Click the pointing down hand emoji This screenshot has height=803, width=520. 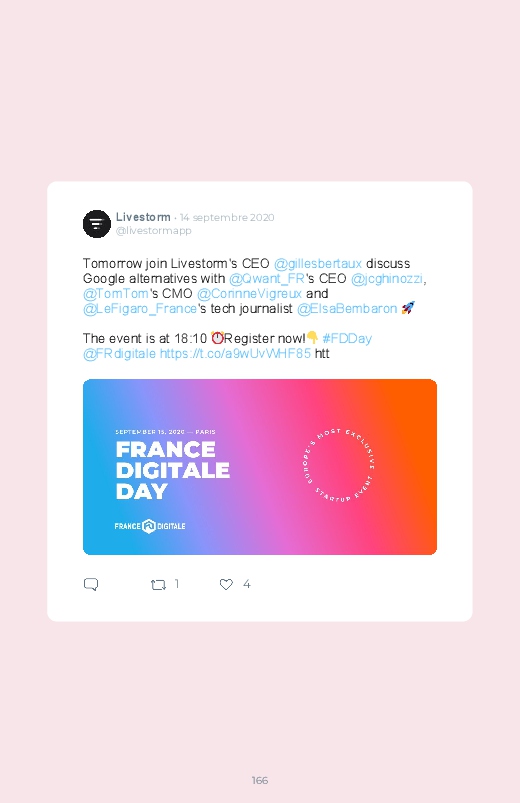click(312, 337)
